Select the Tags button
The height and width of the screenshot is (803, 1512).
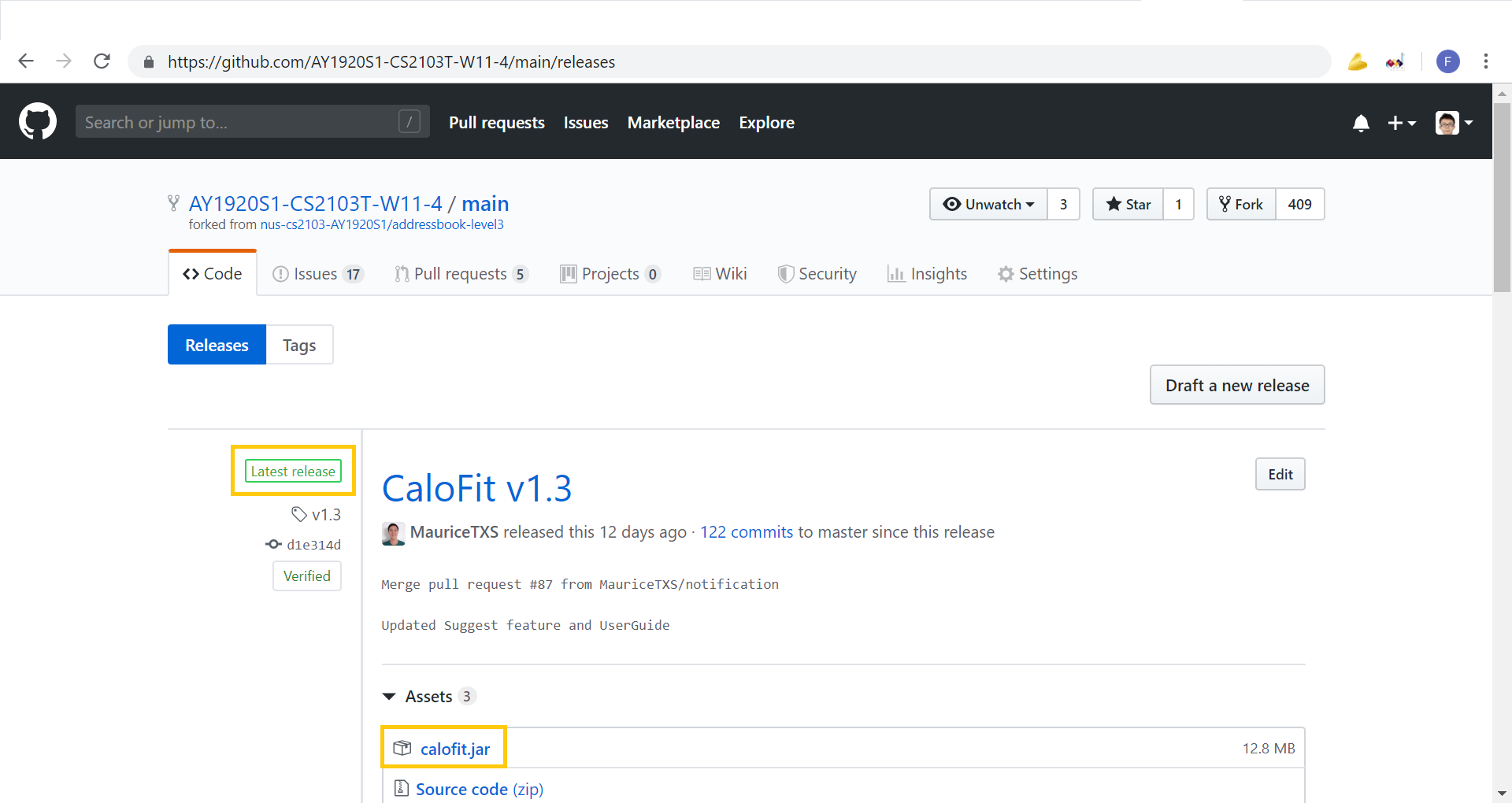click(299, 345)
